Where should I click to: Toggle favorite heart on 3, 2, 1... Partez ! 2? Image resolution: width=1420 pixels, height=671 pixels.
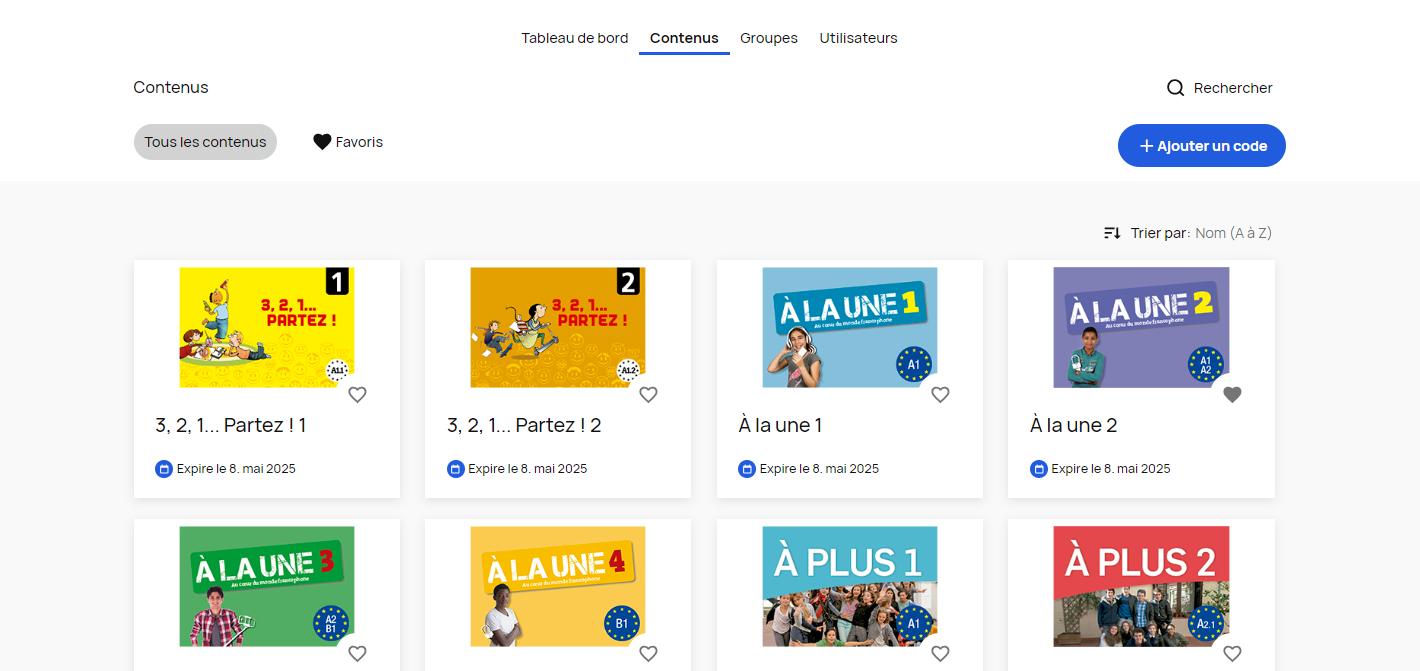[648, 395]
